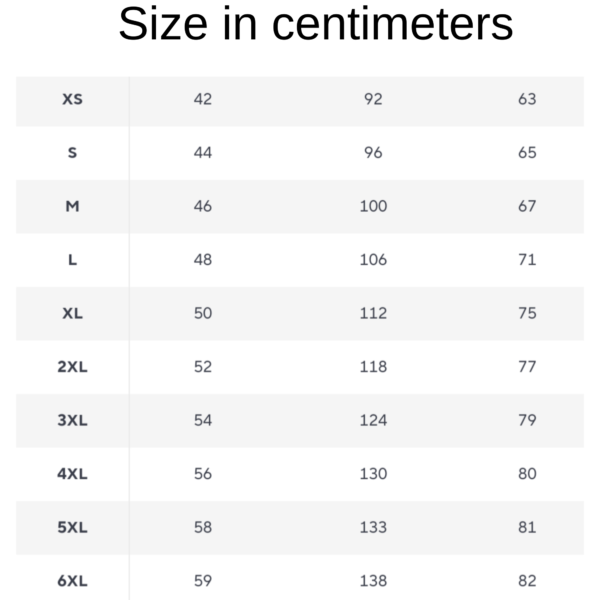Click value 42 in XS row

pos(203,99)
